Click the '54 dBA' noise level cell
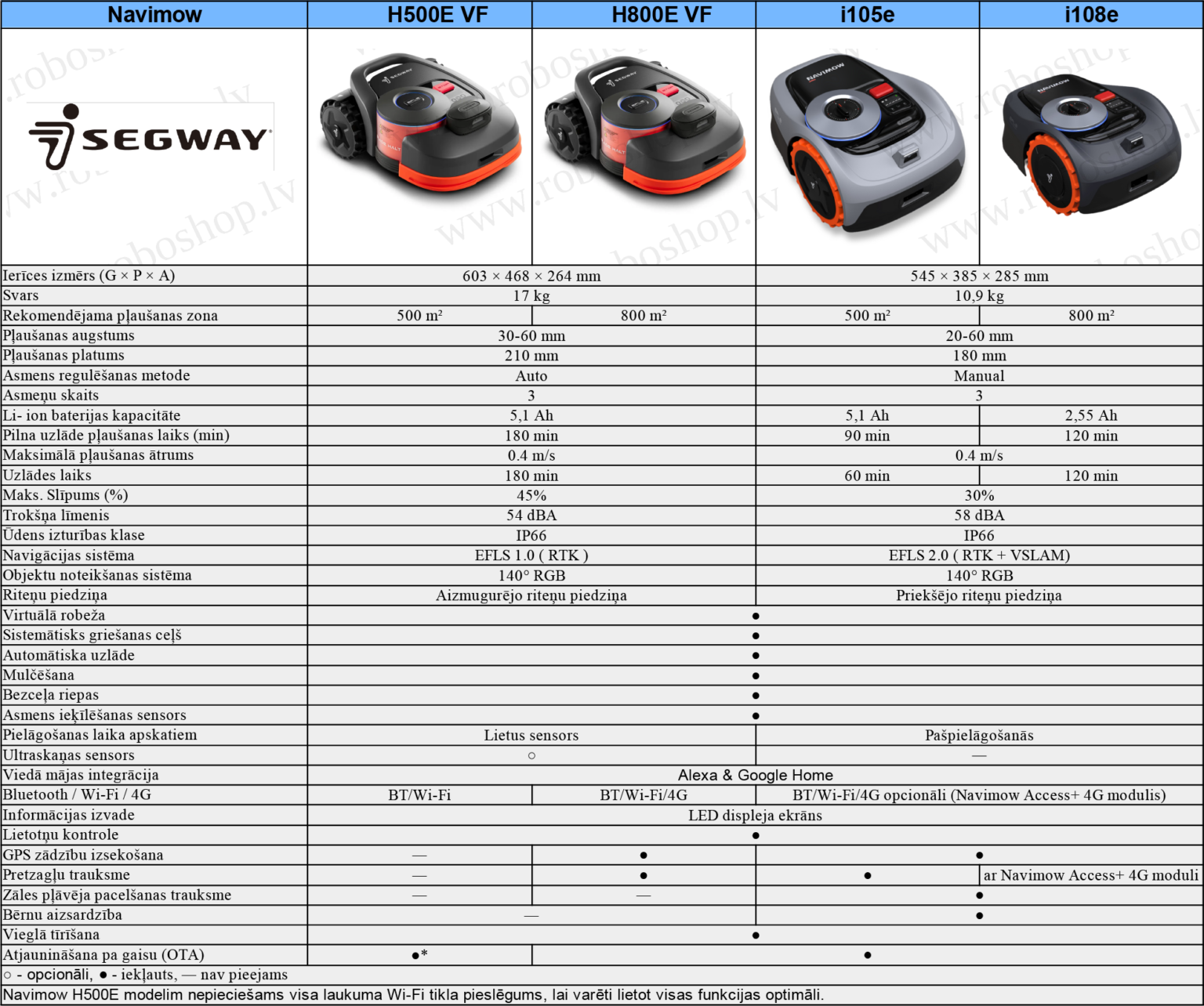The width and height of the screenshot is (1204, 1006). tap(531, 516)
